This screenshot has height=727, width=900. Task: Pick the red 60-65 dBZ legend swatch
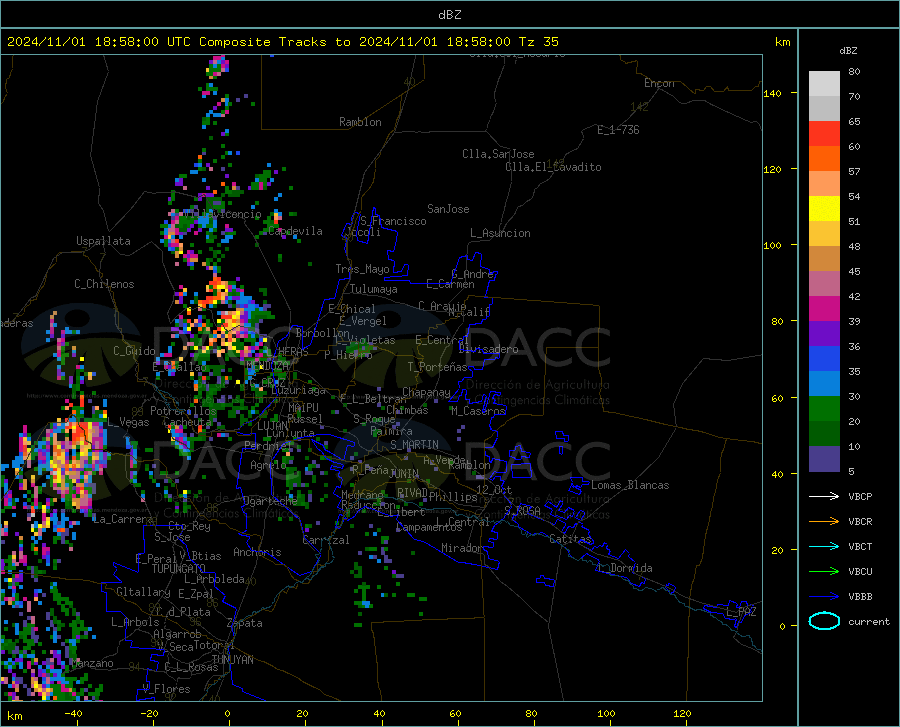click(824, 134)
